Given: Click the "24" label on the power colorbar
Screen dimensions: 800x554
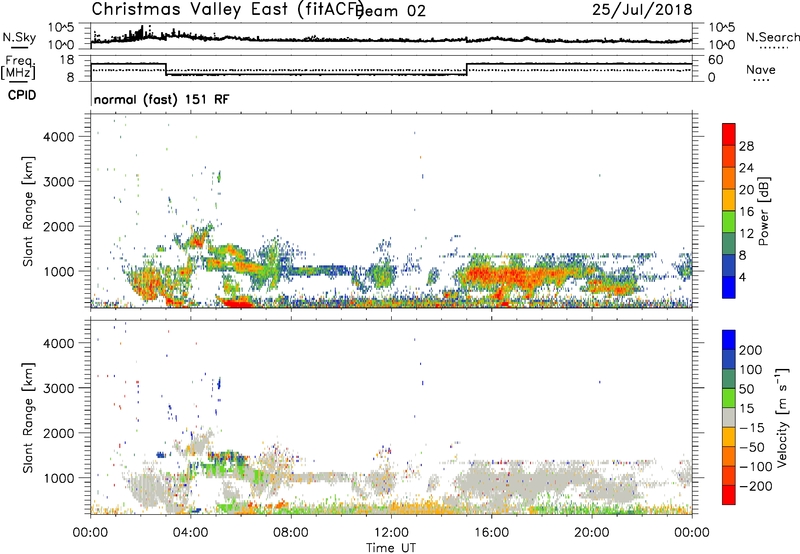Looking at the screenshot, I should tap(746, 168).
